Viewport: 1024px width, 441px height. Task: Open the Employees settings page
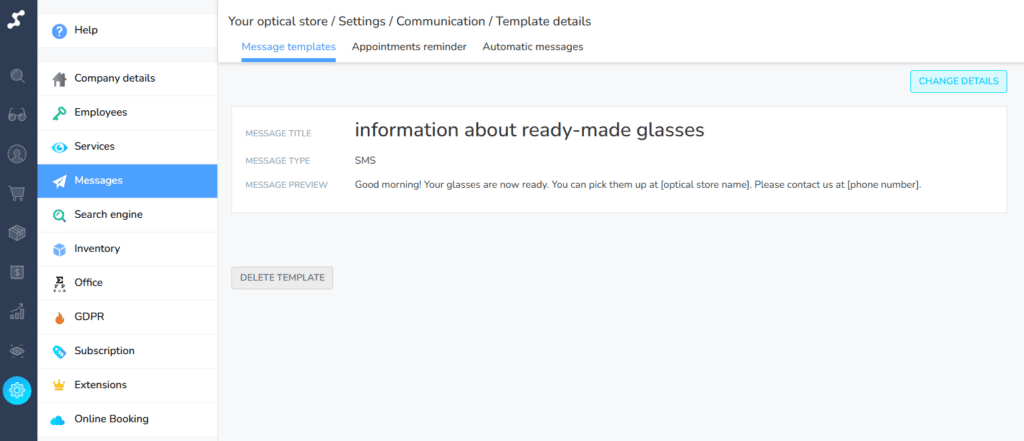click(x=100, y=113)
